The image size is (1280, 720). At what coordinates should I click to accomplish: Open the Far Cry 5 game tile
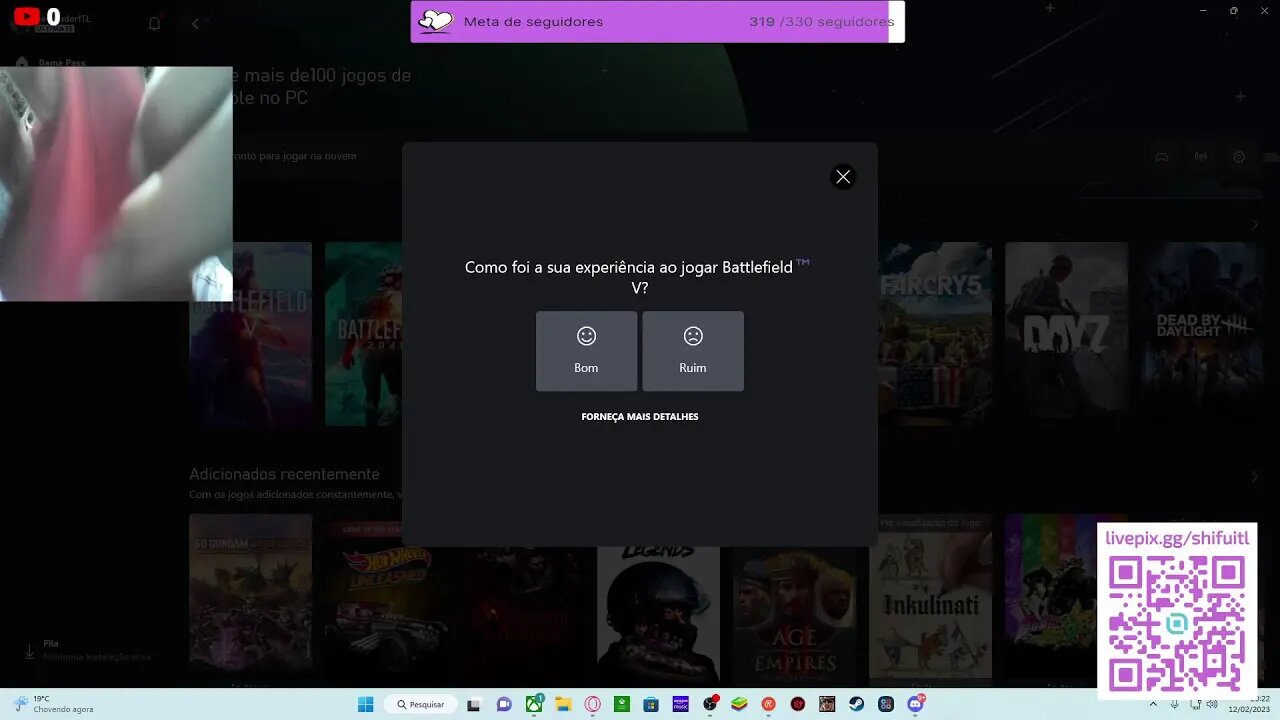pyautogui.click(x=935, y=334)
